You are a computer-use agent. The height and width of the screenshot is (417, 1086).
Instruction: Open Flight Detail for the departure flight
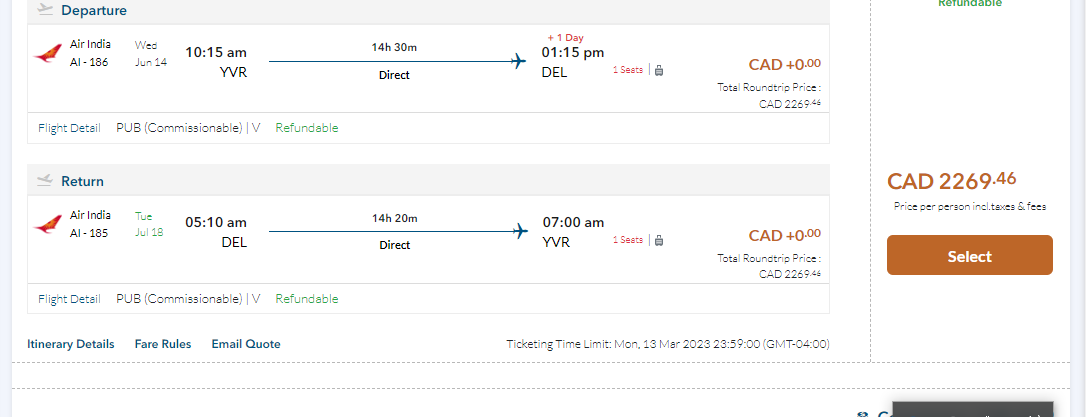[x=69, y=128]
